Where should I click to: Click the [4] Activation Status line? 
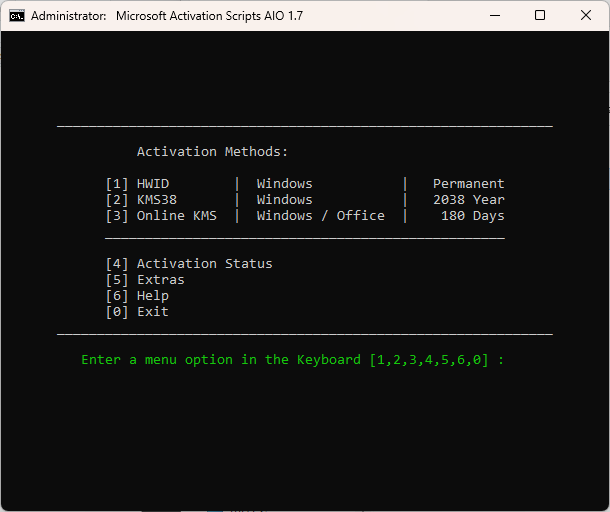pos(189,264)
